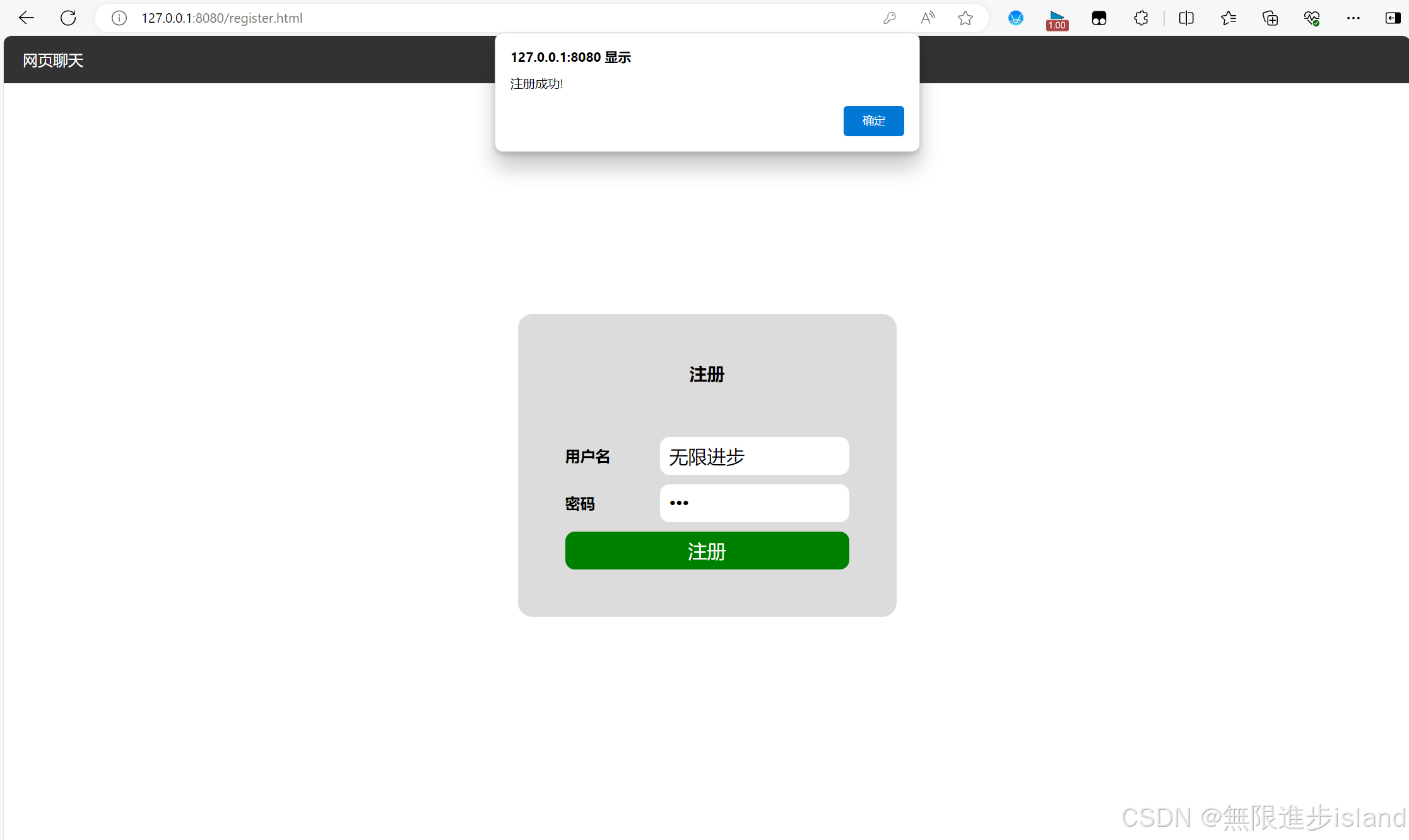Reload the page with the refresh icon
The height and width of the screenshot is (840, 1409).
[68, 18]
